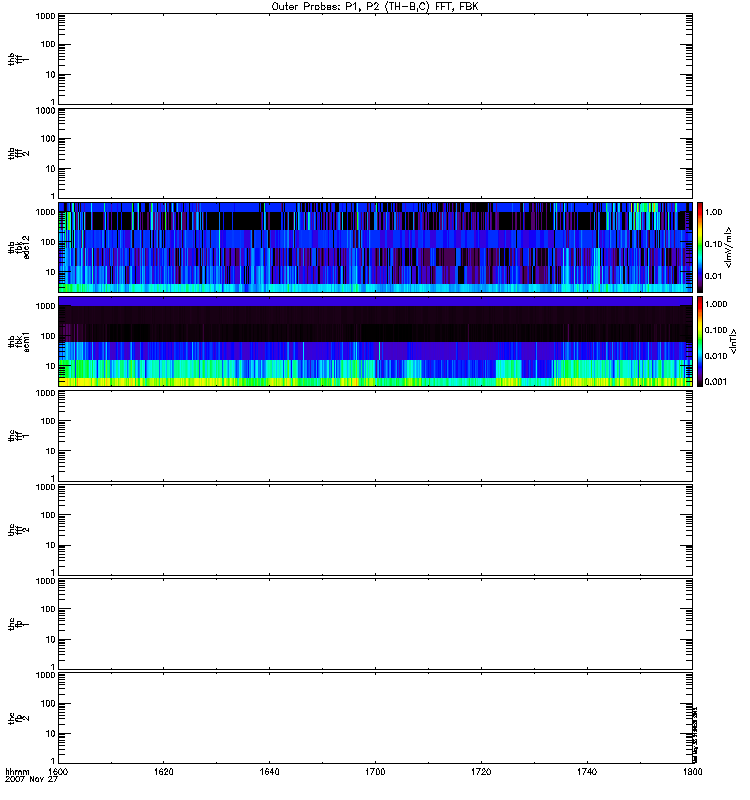Click the 1600 time axis label
This screenshot has height=800, width=750.
pyautogui.click(x=59, y=773)
